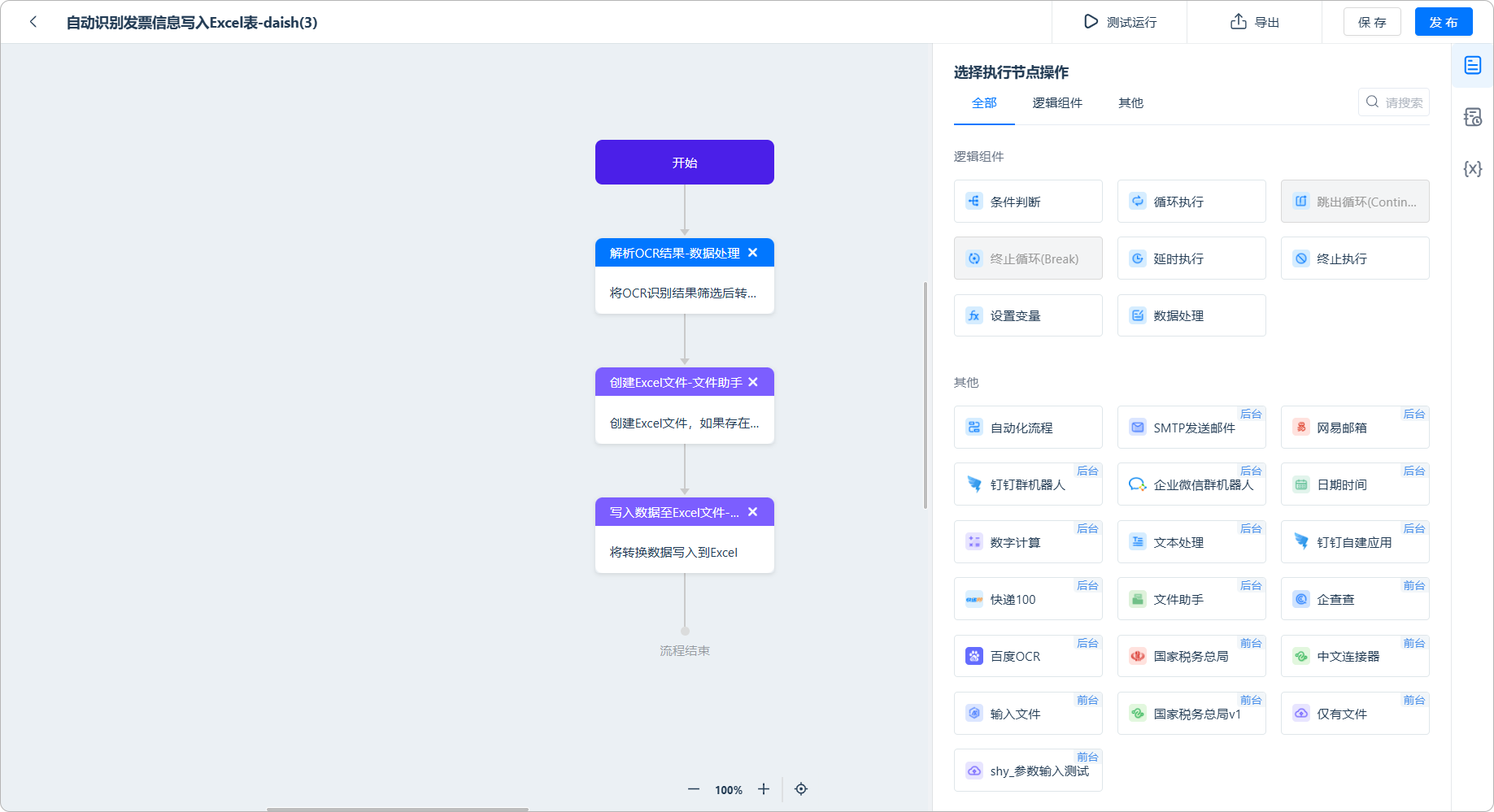Choose the 日期时间 connector
1494x812 pixels.
coord(1355,484)
